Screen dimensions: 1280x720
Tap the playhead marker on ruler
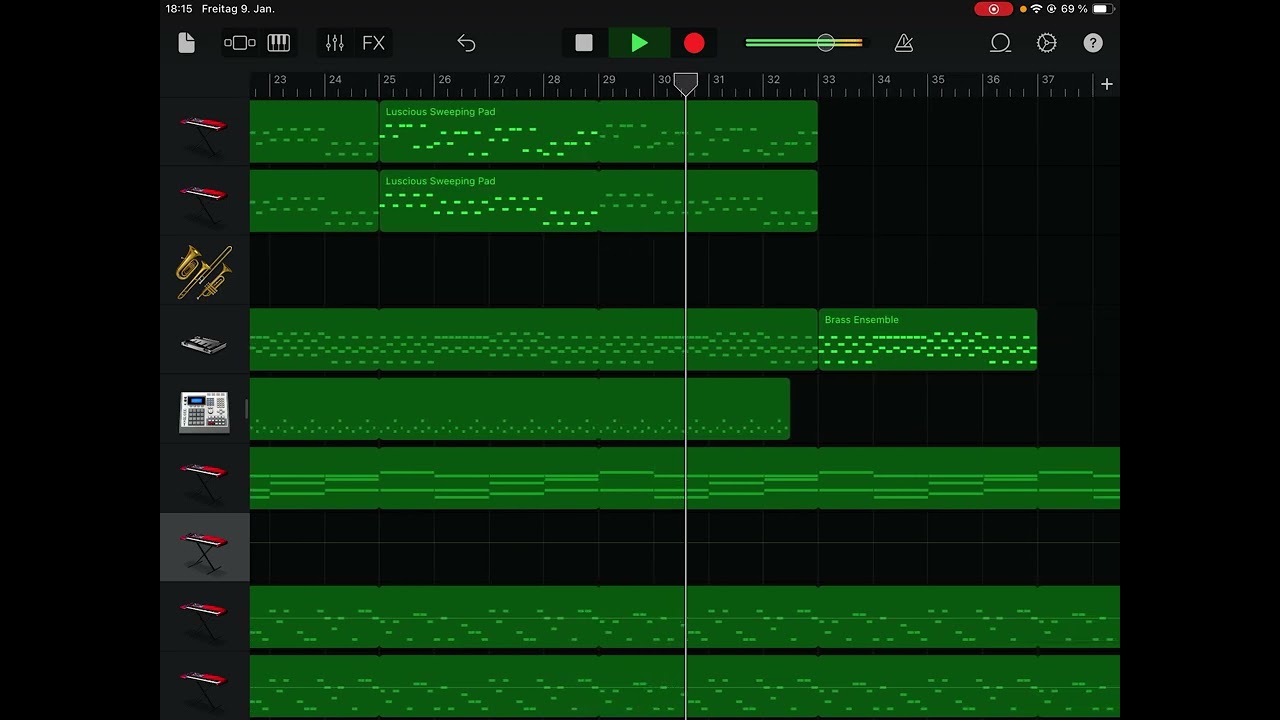point(686,84)
